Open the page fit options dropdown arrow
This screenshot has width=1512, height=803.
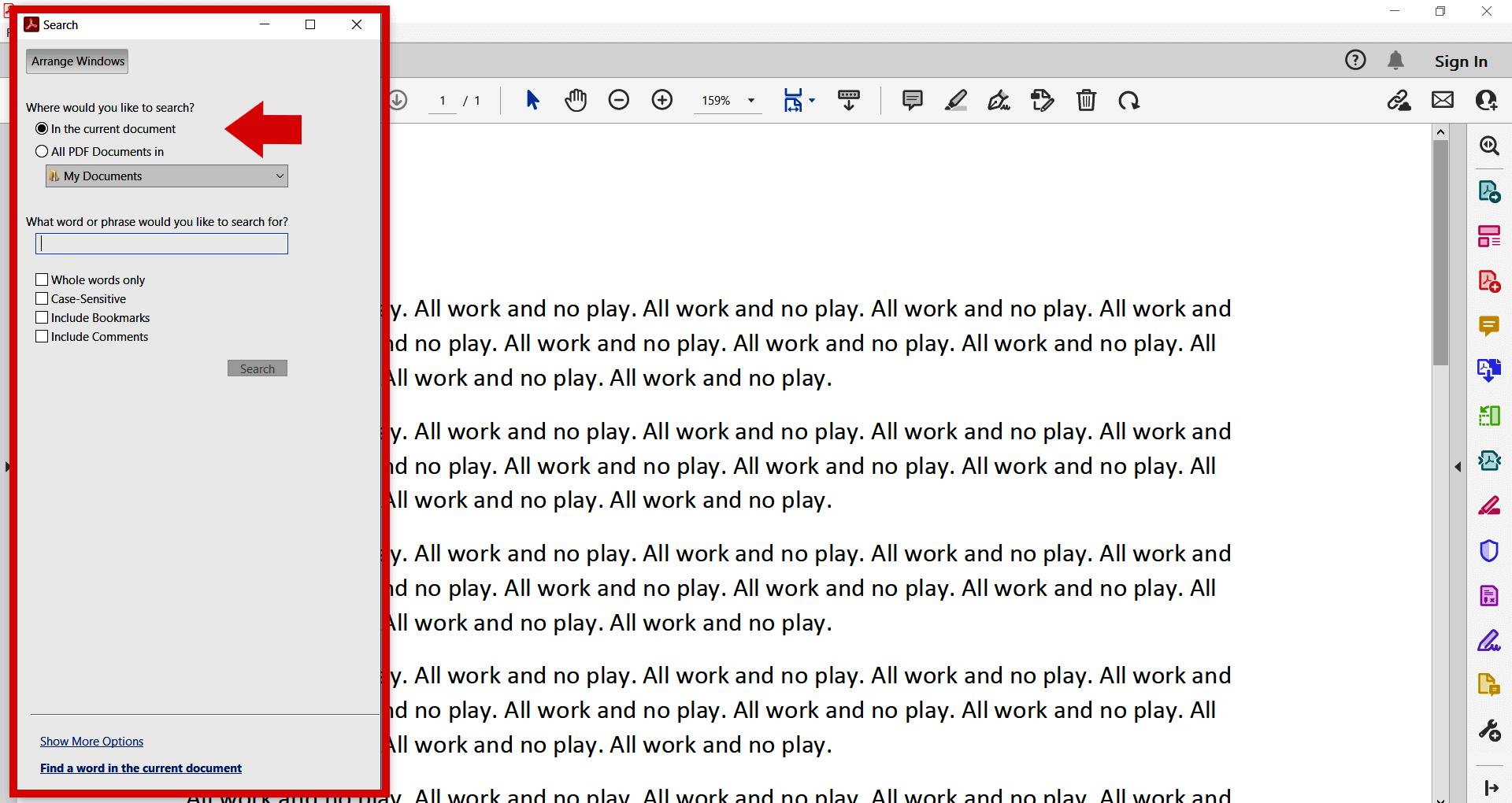[x=811, y=100]
